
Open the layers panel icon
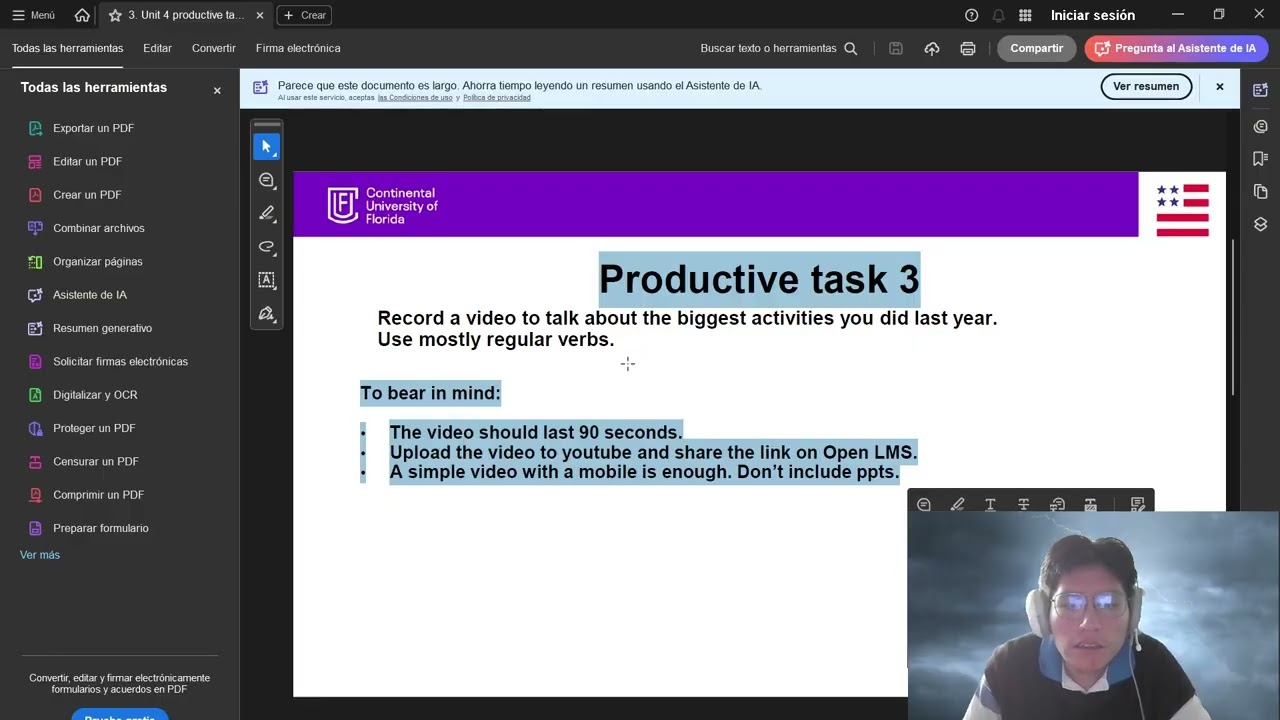1260,224
